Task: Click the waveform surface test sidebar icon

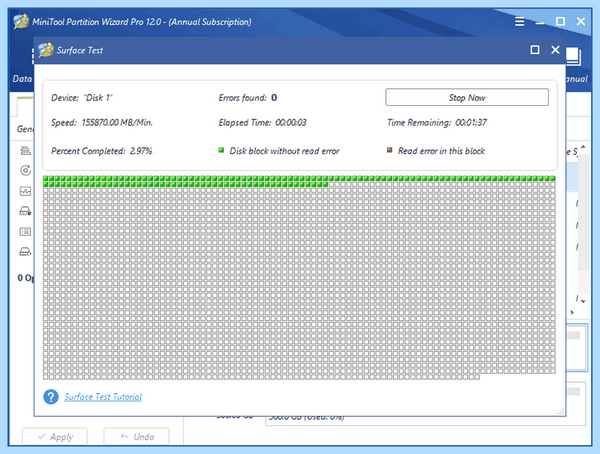Action: point(26,191)
